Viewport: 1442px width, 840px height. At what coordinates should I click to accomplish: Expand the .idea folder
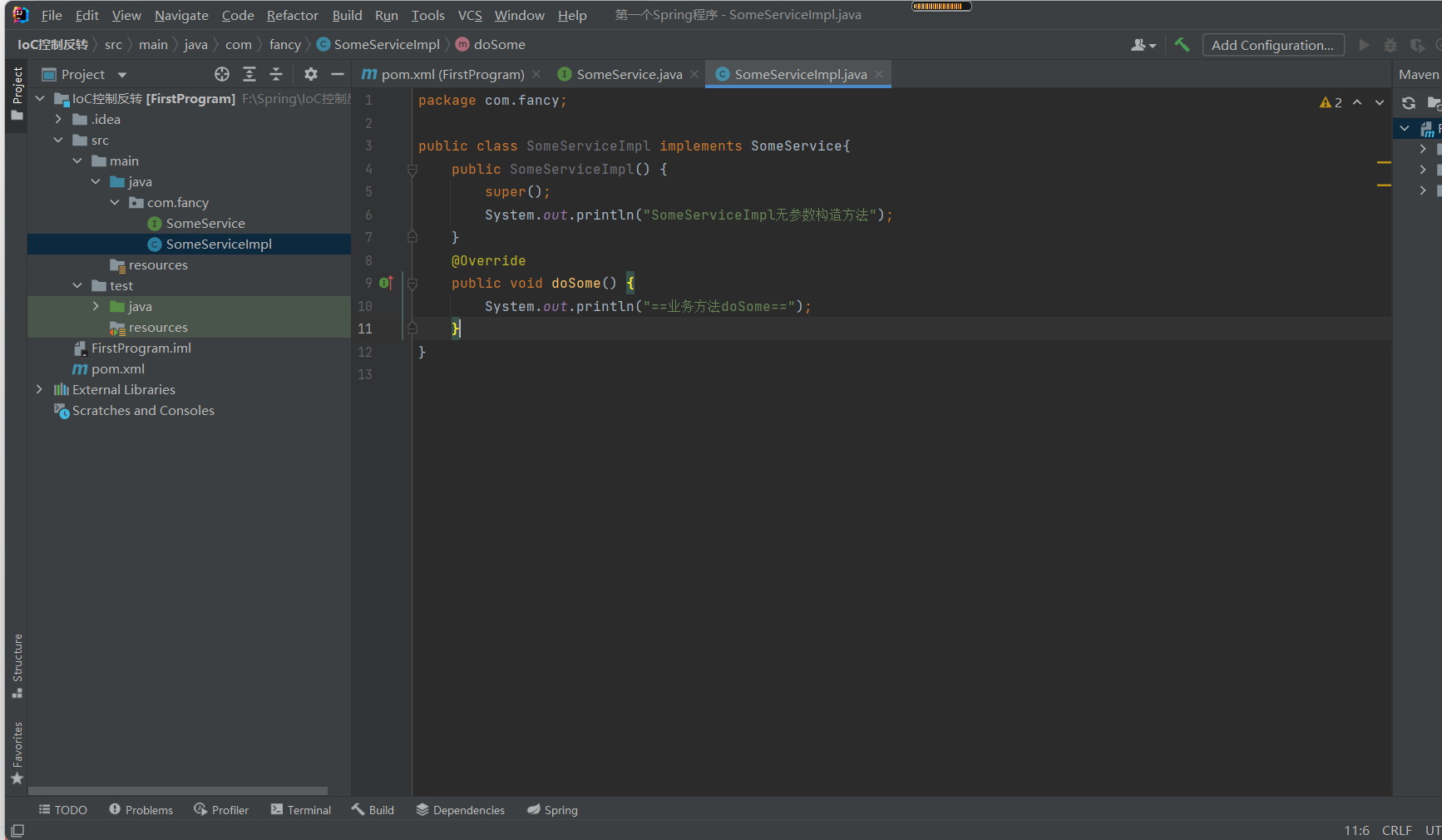pos(58,119)
